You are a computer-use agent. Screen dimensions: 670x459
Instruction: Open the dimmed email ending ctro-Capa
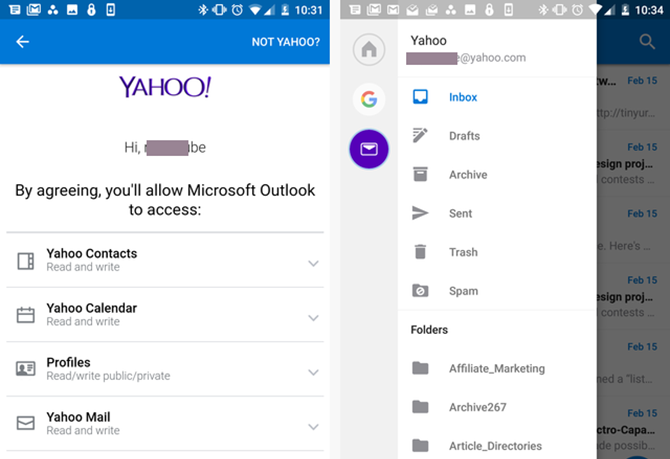coord(633,430)
